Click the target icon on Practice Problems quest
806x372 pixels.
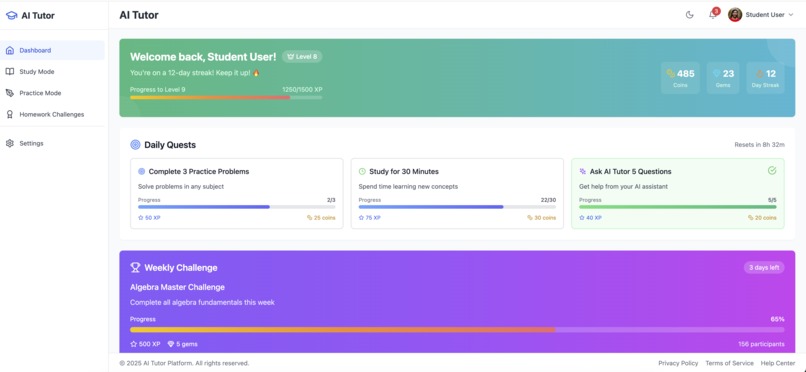[x=142, y=172]
